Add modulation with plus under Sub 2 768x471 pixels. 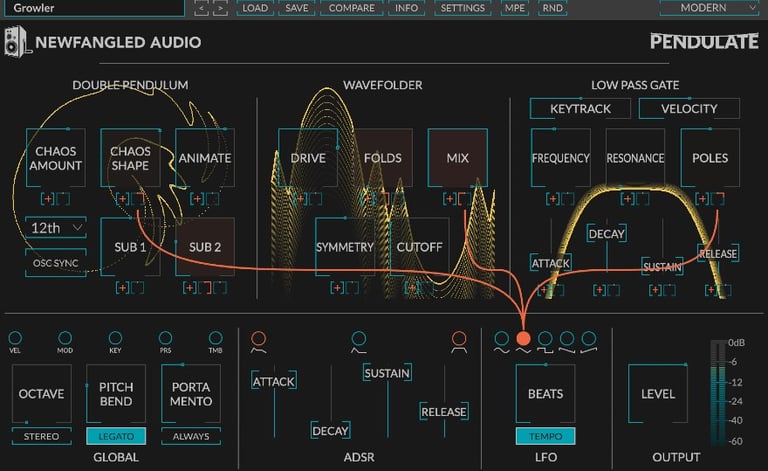tap(190, 288)
